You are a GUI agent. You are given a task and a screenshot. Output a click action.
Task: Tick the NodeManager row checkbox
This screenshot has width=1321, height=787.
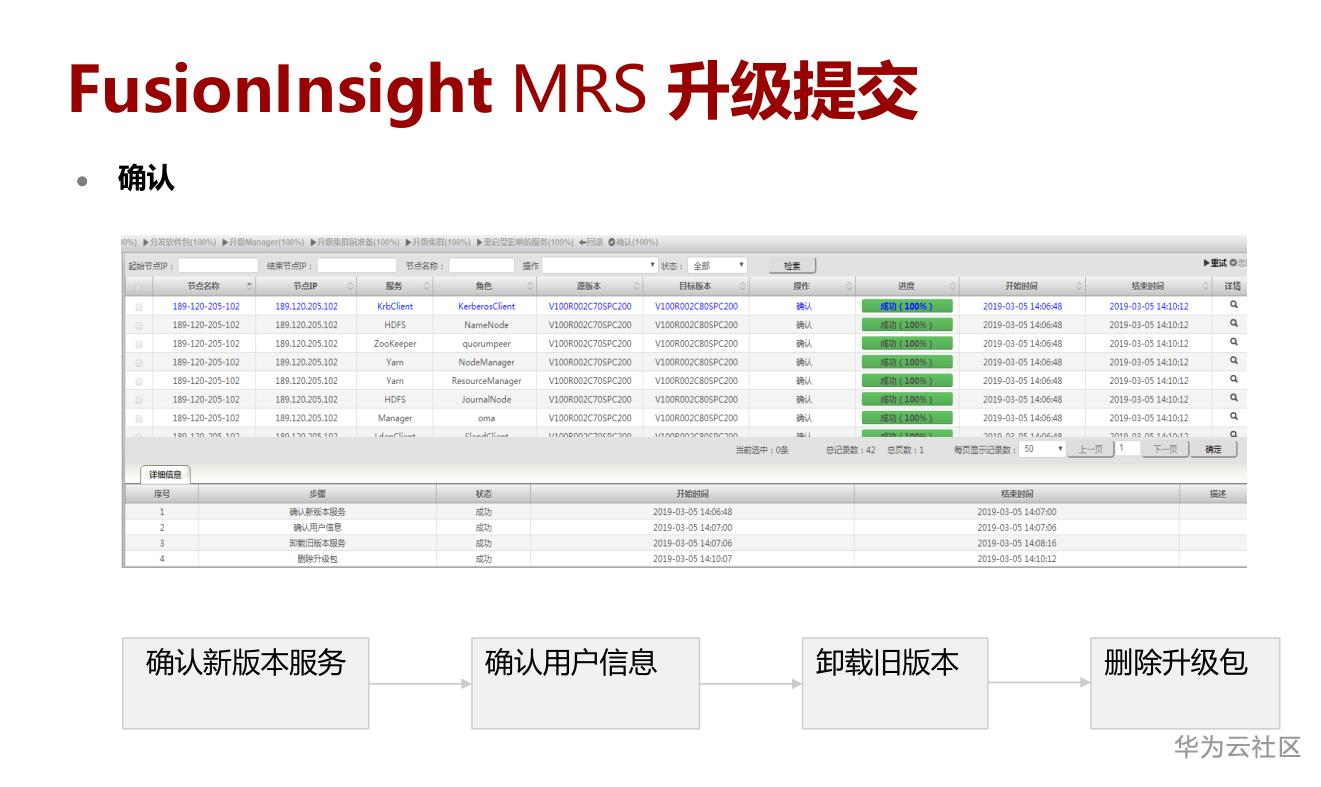point(139,363)
